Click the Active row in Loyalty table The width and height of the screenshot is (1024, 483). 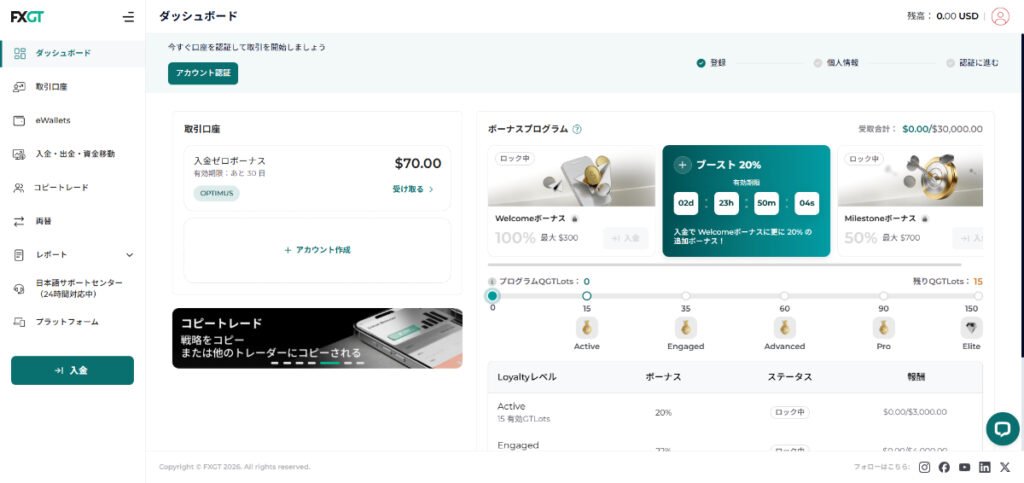pos(735,413)
